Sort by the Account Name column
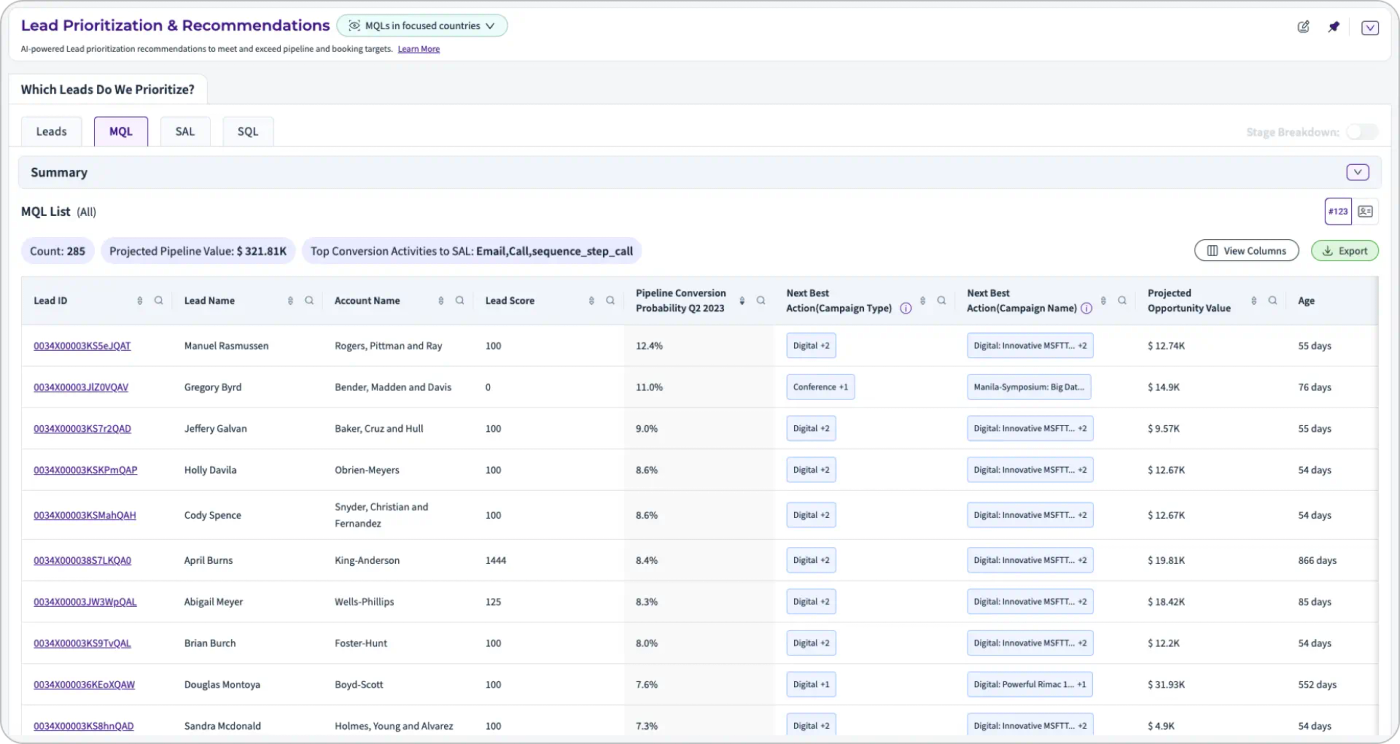The height and width of the screenshot is (744, 1400). point(441,301)
